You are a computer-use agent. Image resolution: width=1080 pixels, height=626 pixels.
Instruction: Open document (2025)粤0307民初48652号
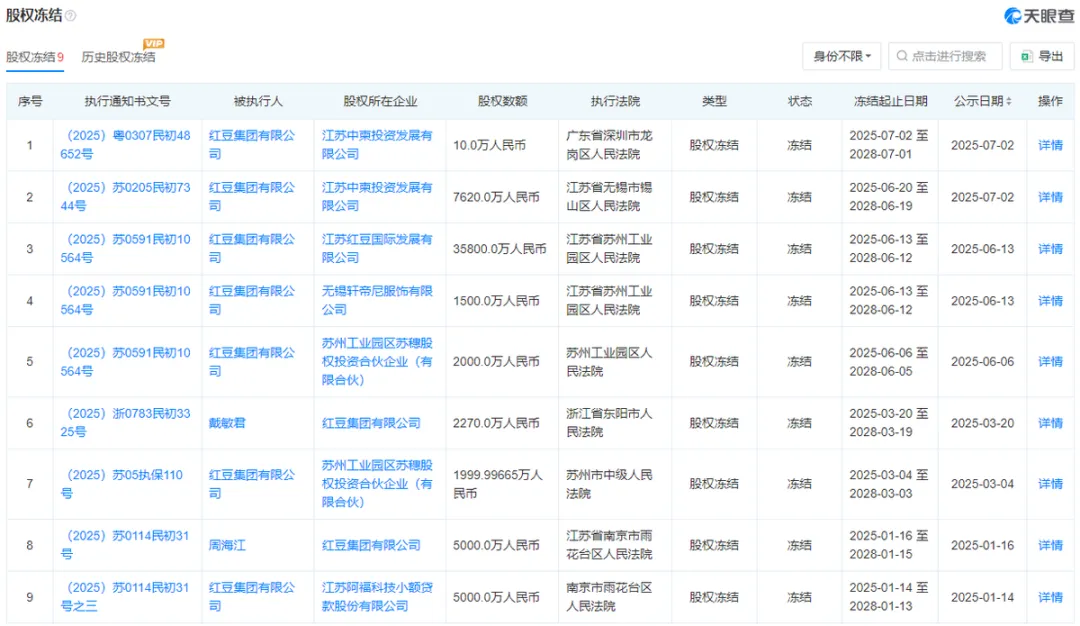125,145
